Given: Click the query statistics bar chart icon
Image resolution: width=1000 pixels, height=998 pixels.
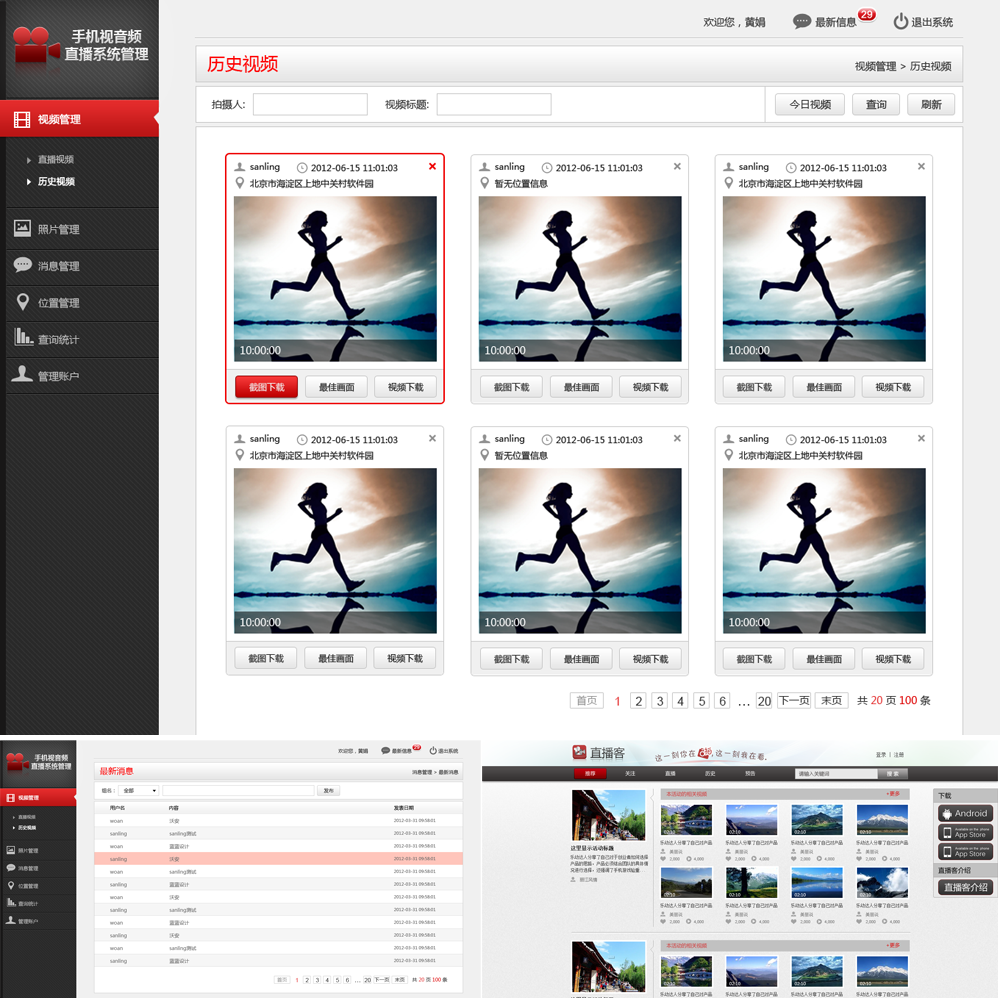Looking at the screenshot, I should pyautogui.click(x=22, y=338).
